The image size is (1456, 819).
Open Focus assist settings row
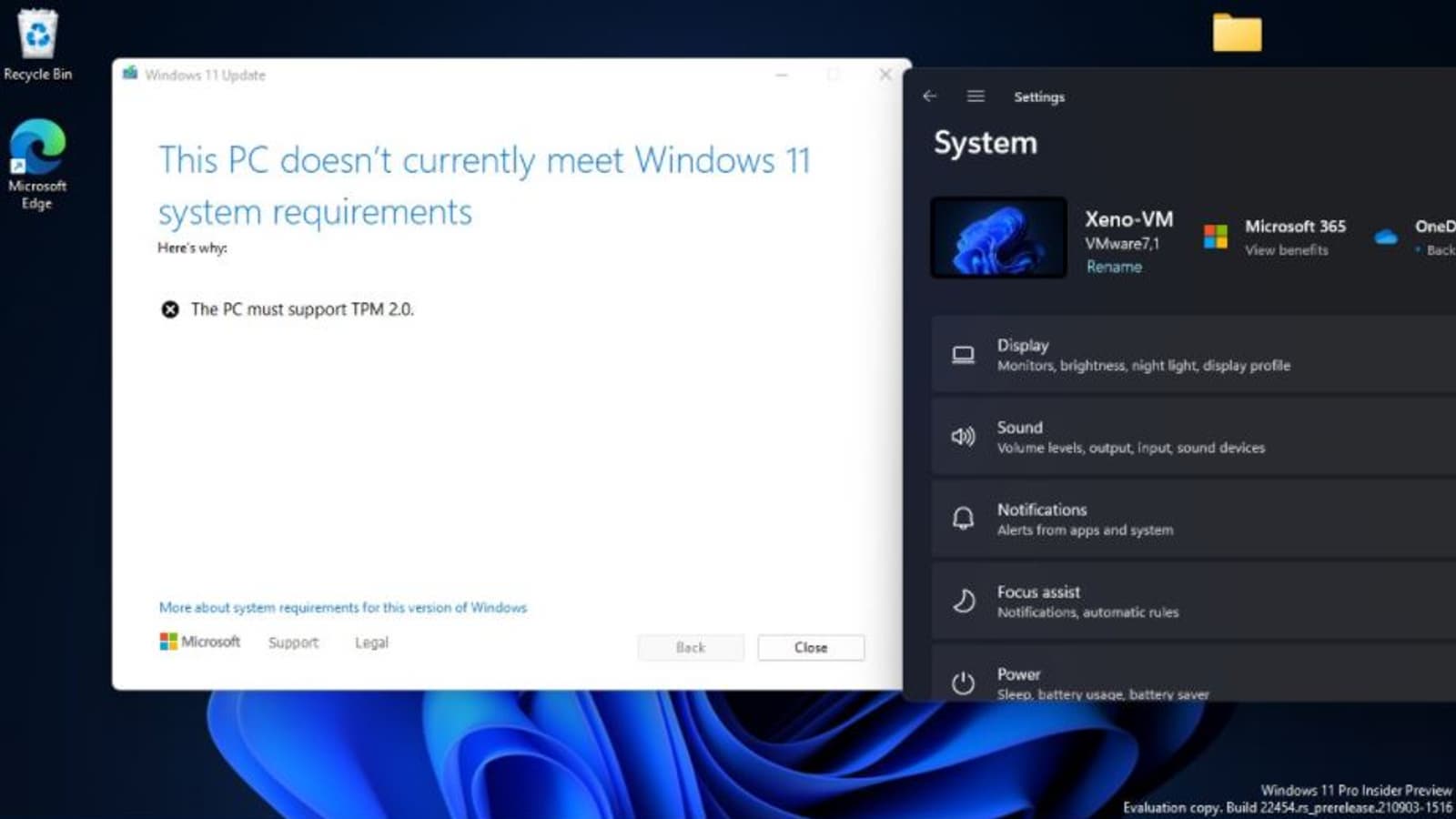click(1194, 601)
